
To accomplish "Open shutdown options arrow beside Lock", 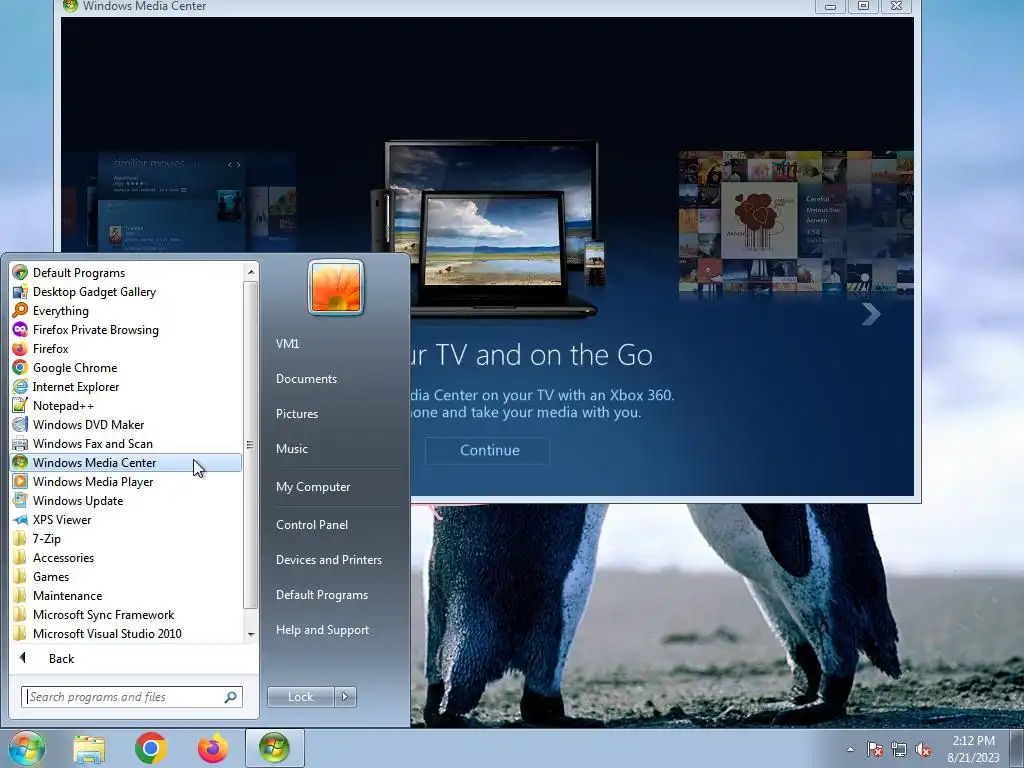I will coord(345,697).
